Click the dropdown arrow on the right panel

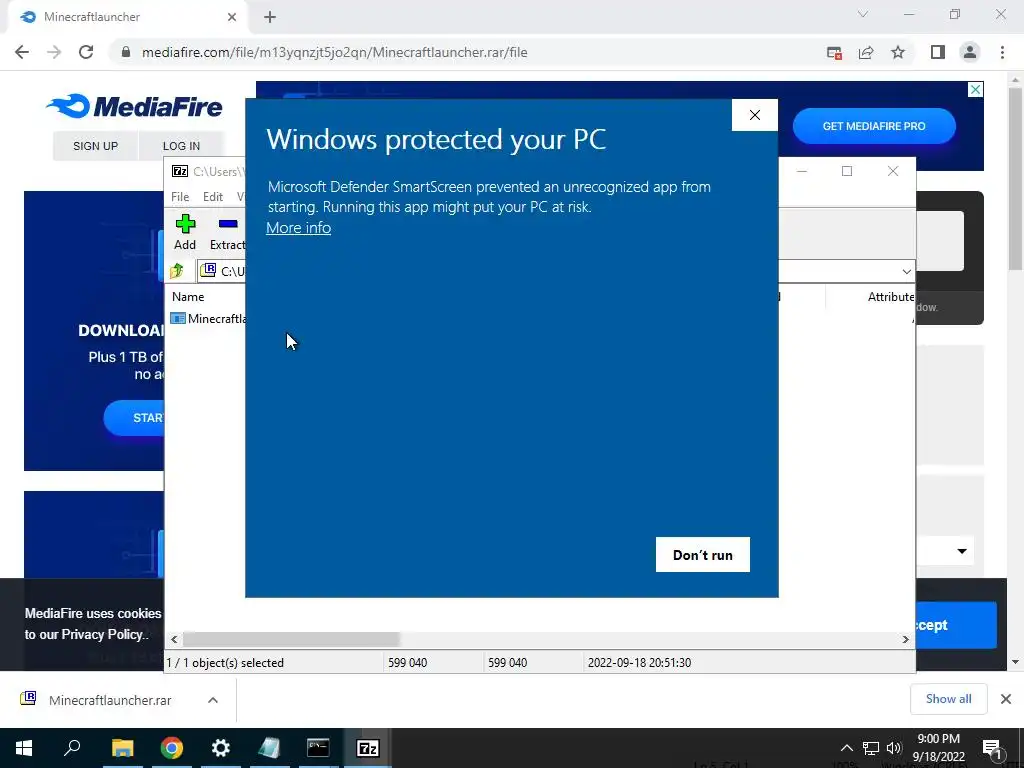(x=962, y=551)
